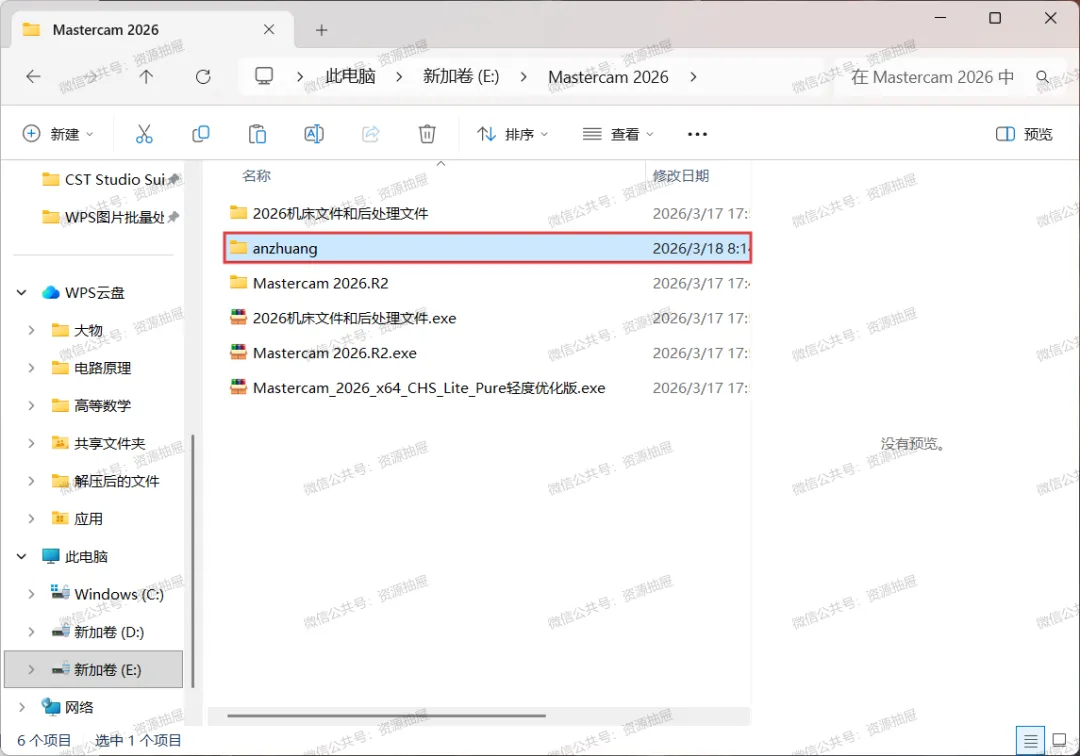Collapse the 此电脑 tree node
The width and height of the screenshot is (1080, 756).
(x=21, y=556)
